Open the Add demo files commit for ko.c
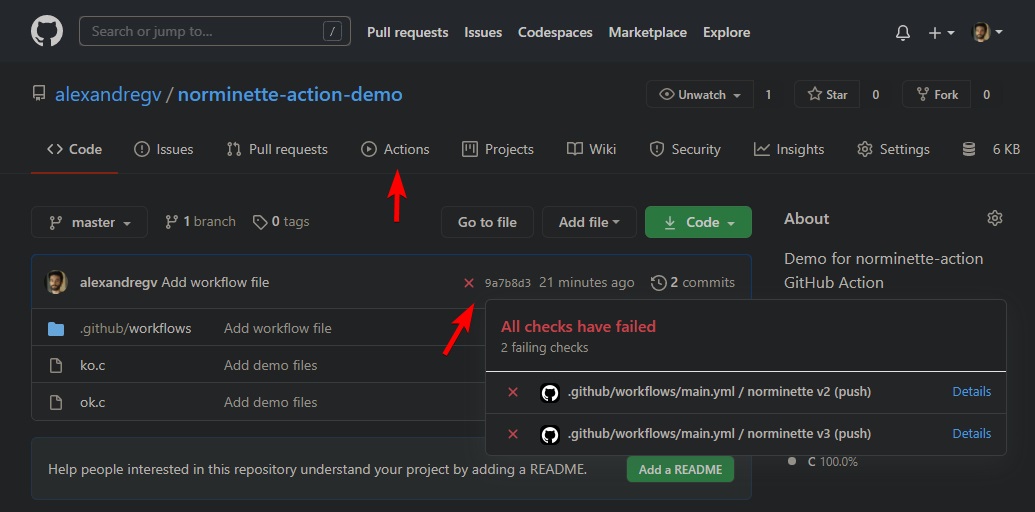The width and height of the screenshot is (1035, 512). 271,365
